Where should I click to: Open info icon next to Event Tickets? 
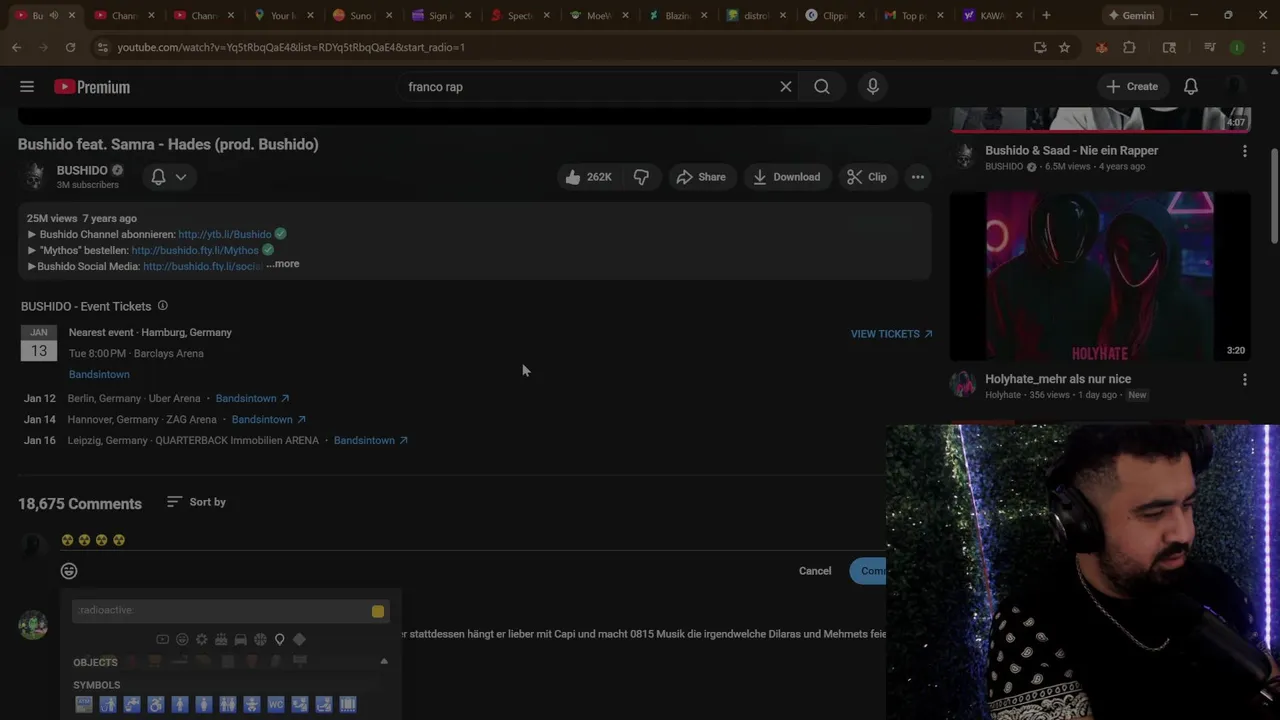click(x=163, y=306)
